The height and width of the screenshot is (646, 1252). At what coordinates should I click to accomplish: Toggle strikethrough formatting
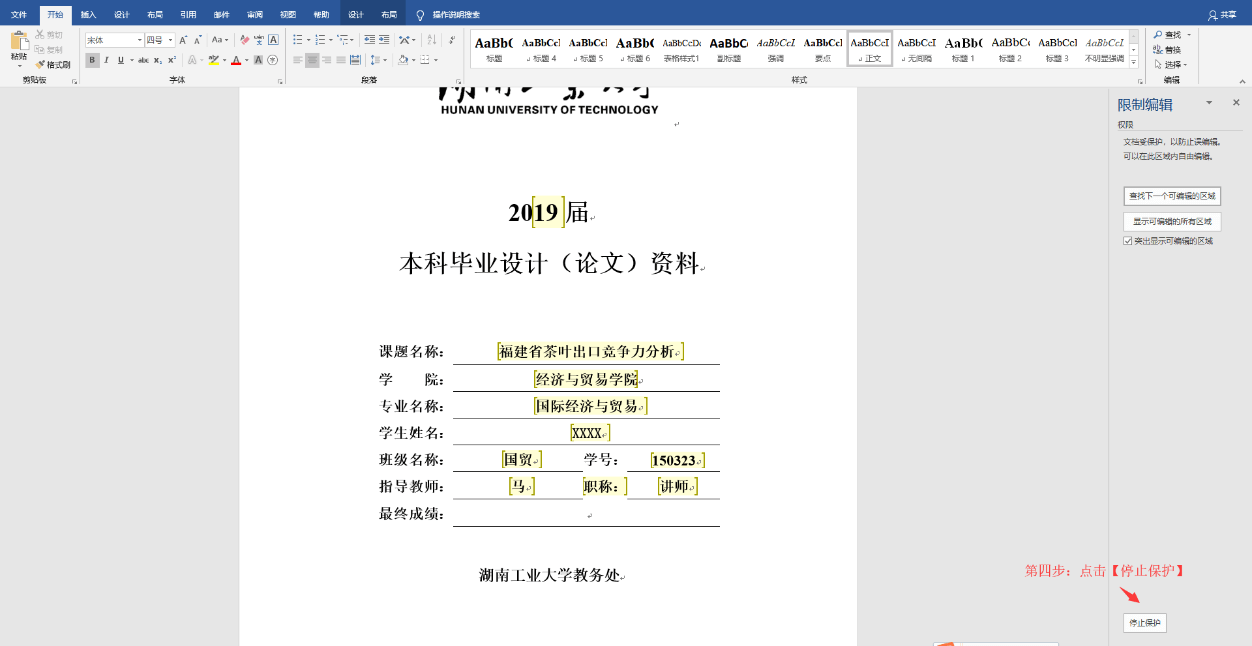click(x=143, y=60)
